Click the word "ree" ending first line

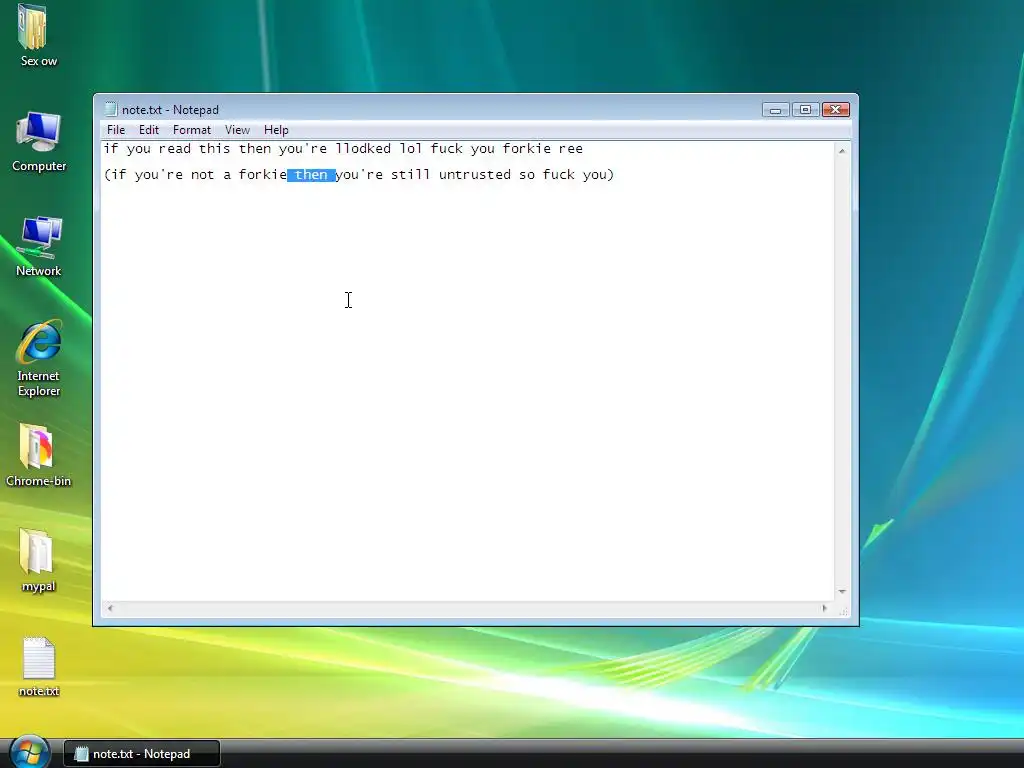(570, 148)
